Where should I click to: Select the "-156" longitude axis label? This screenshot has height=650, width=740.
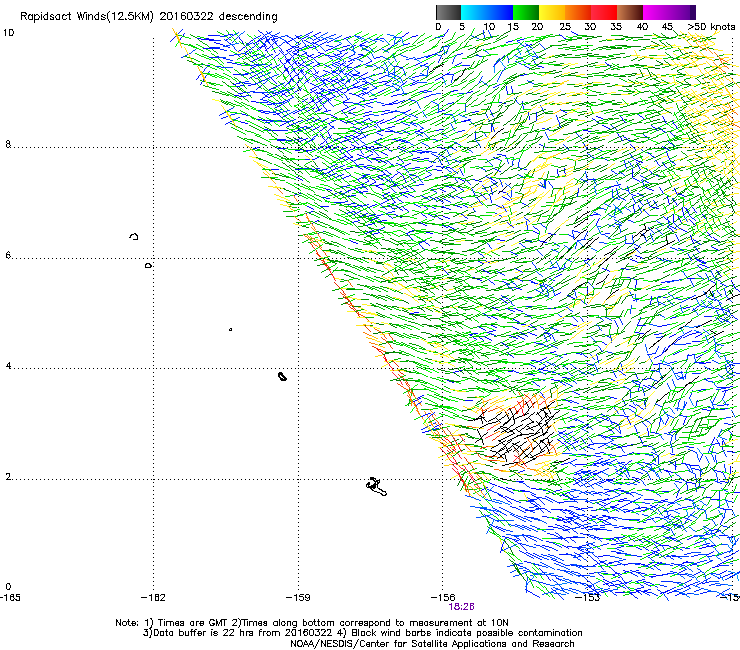click(x=443, y=598)
